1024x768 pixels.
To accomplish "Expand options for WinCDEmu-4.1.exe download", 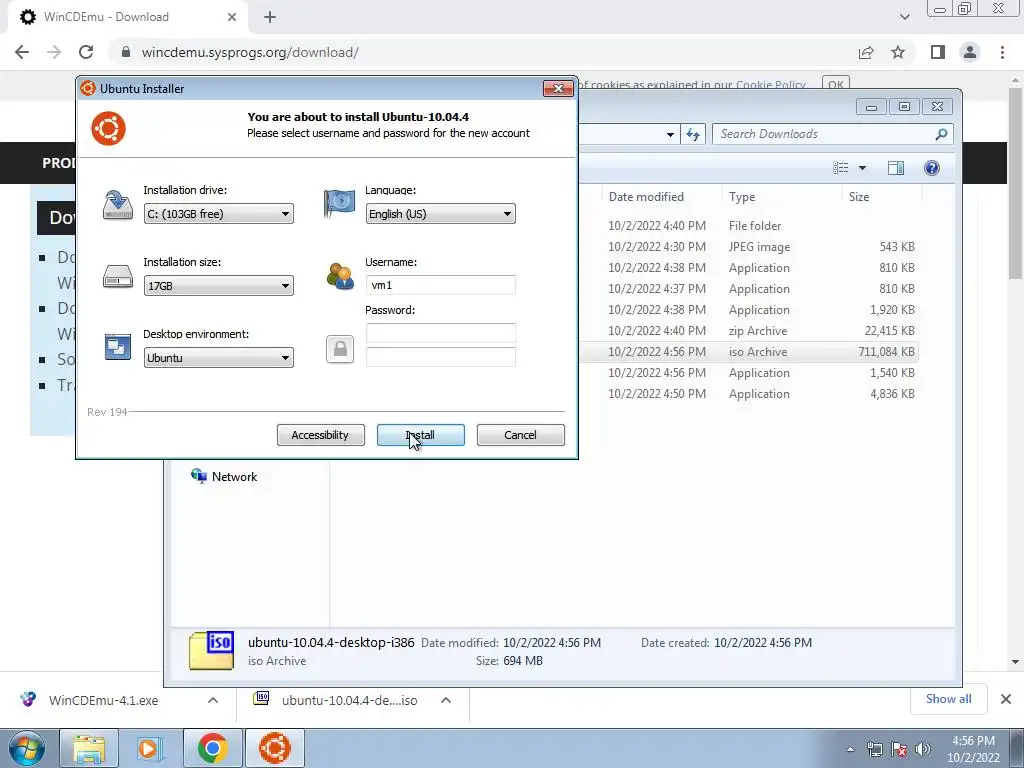I will click(213, 700).
